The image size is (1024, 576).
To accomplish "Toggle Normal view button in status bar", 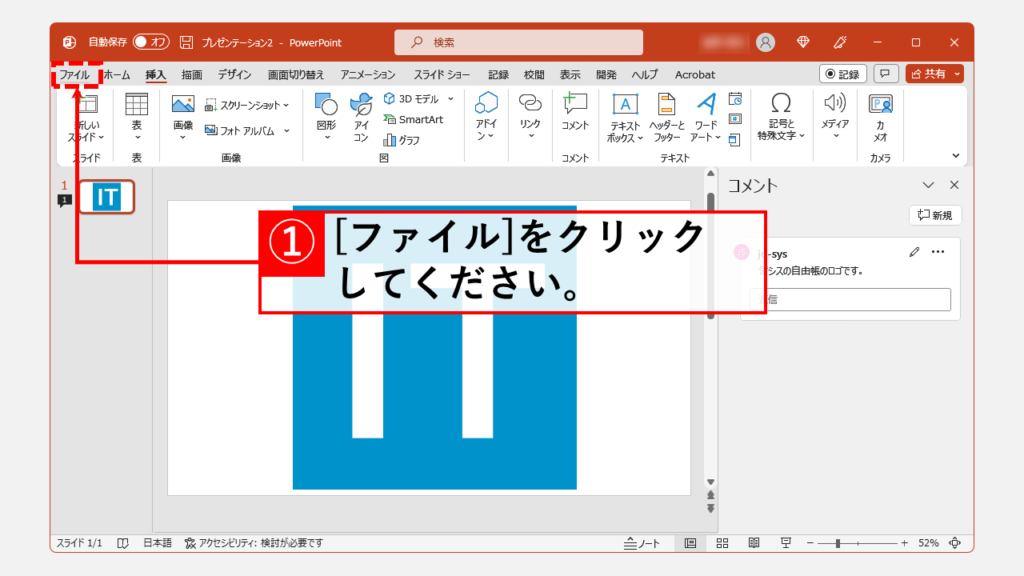I will (x=691, y=543).
